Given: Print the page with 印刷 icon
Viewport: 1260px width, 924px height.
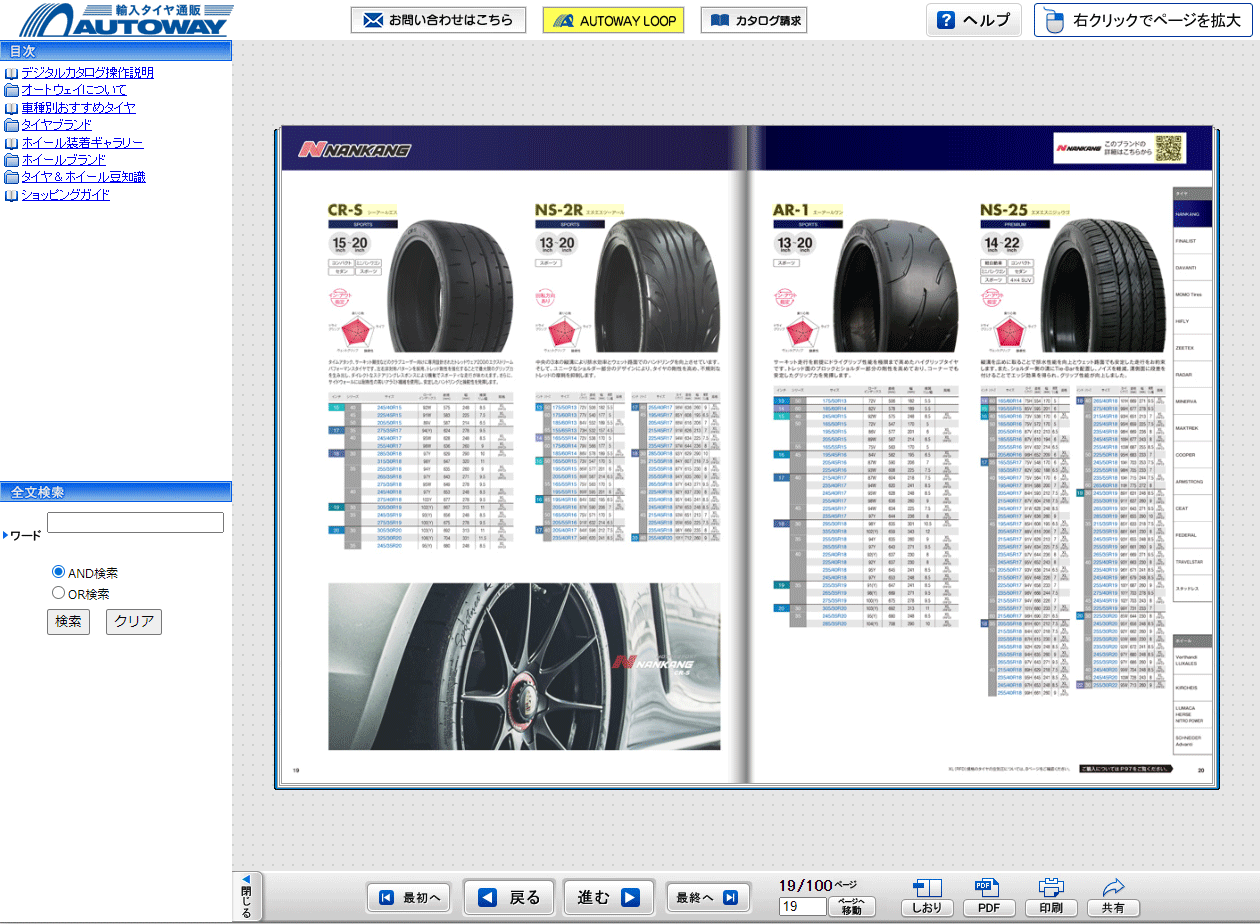Looking at the screenshot, I should coord(1051,898).
